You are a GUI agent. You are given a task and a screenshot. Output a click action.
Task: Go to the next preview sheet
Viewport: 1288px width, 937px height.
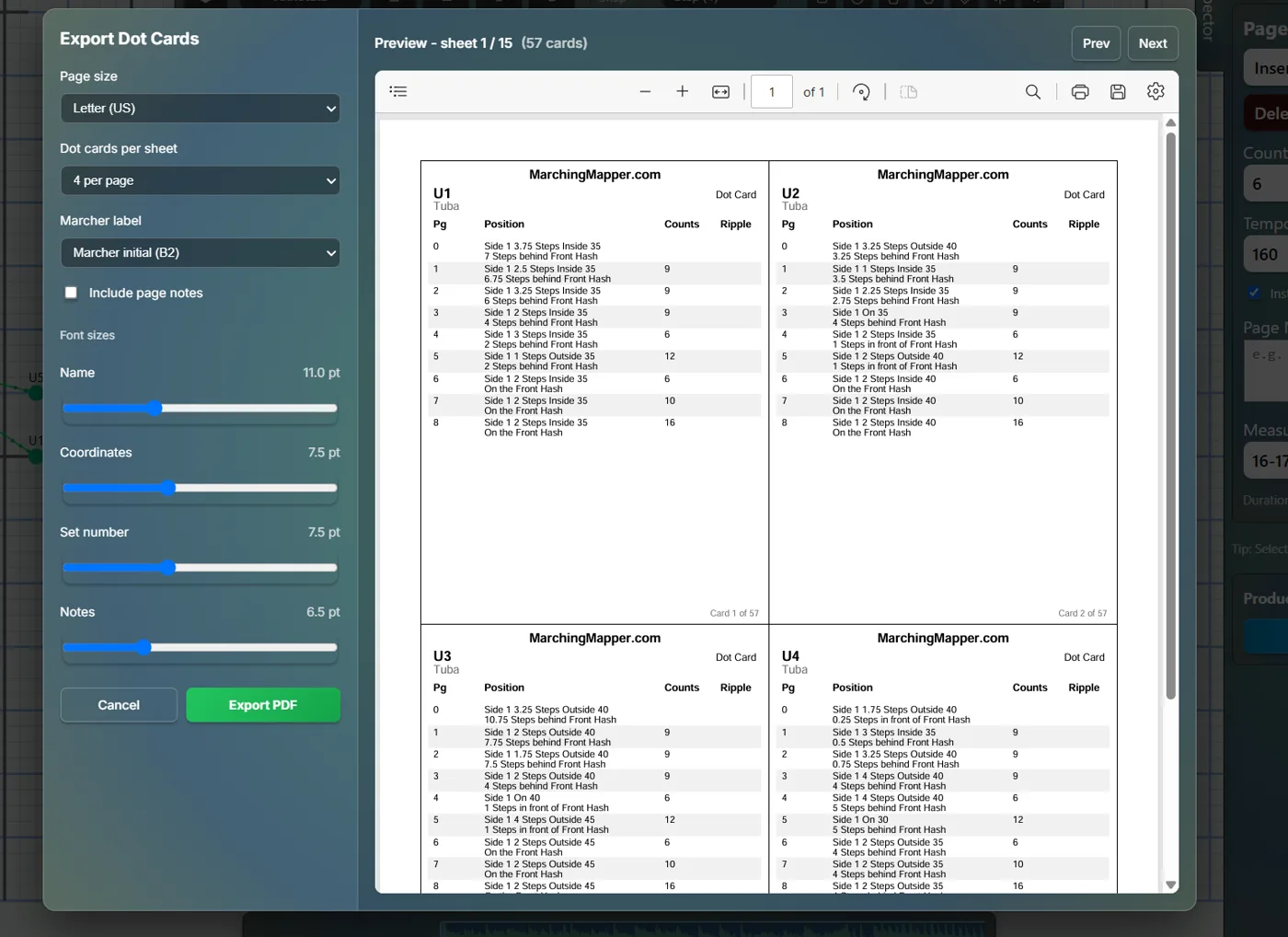(1153, 43)
